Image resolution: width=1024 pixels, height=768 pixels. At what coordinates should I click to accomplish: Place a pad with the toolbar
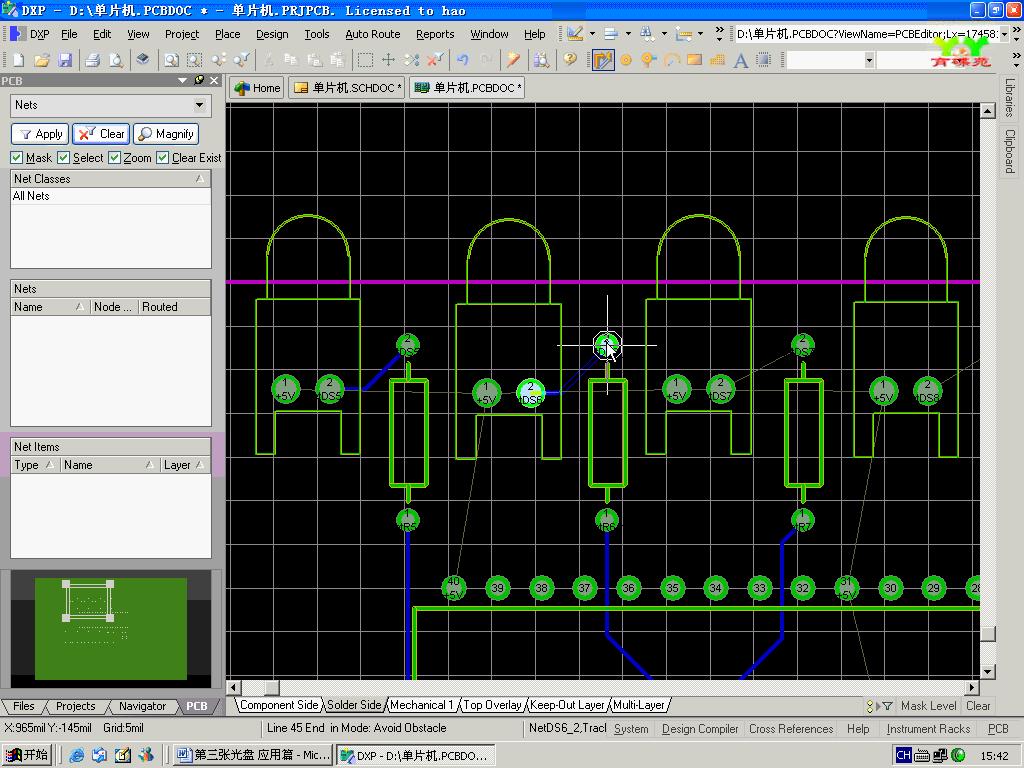(626, 60)
